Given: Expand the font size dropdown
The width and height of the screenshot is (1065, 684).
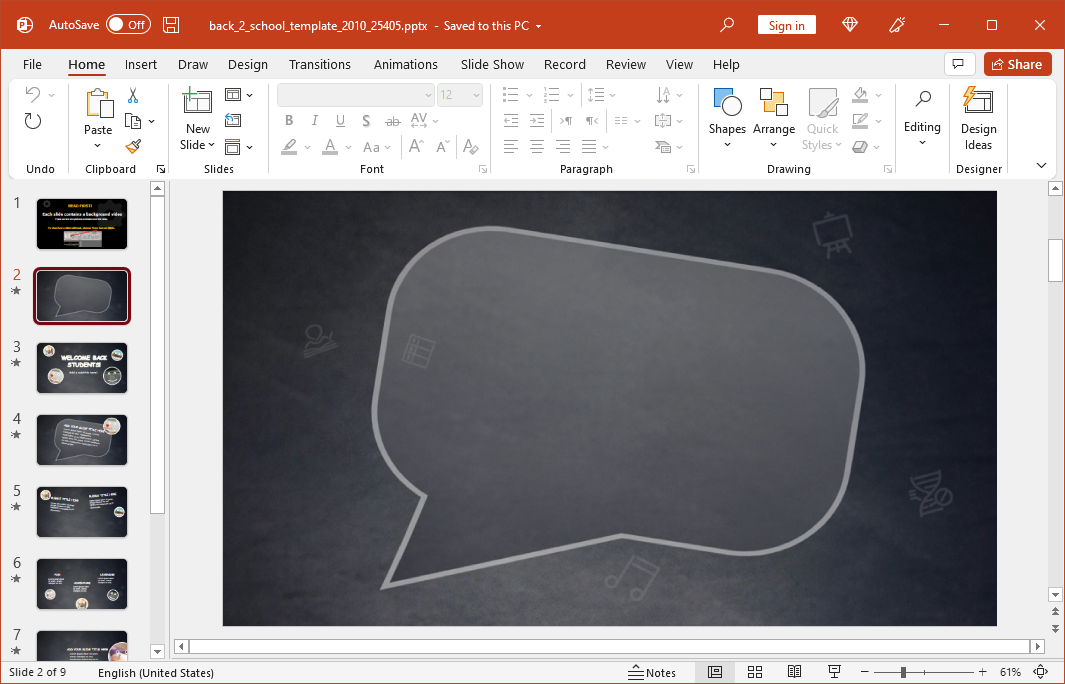Looking at the screenshot, I should point(475,95).
